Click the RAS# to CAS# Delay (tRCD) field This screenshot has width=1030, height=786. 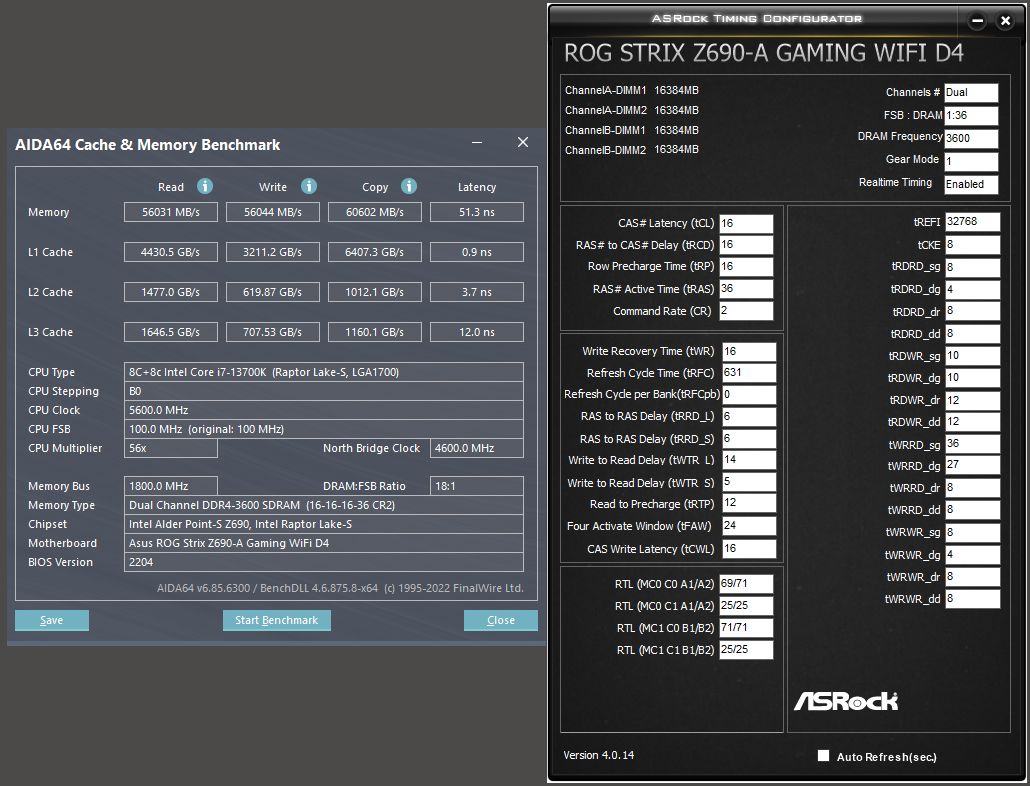pos(746,245)
